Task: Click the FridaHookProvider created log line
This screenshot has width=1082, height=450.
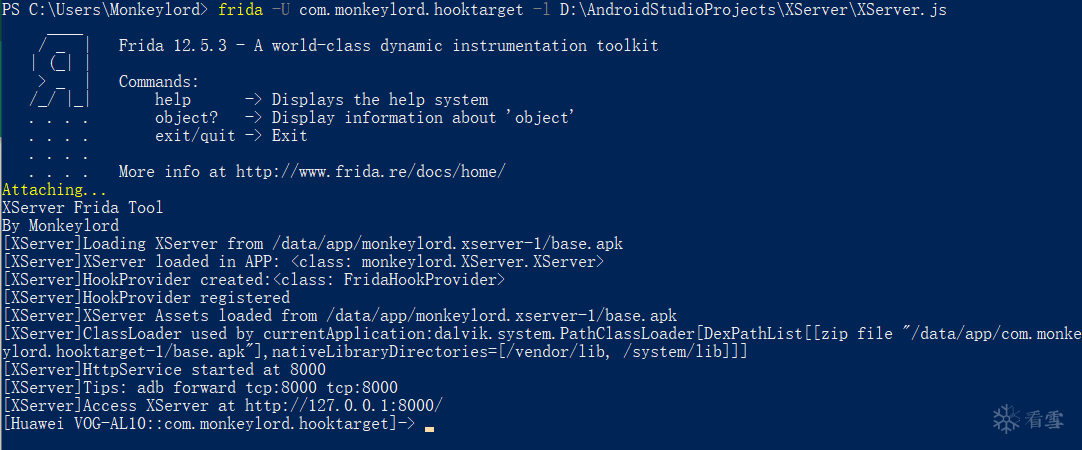Action: (254, 280)
